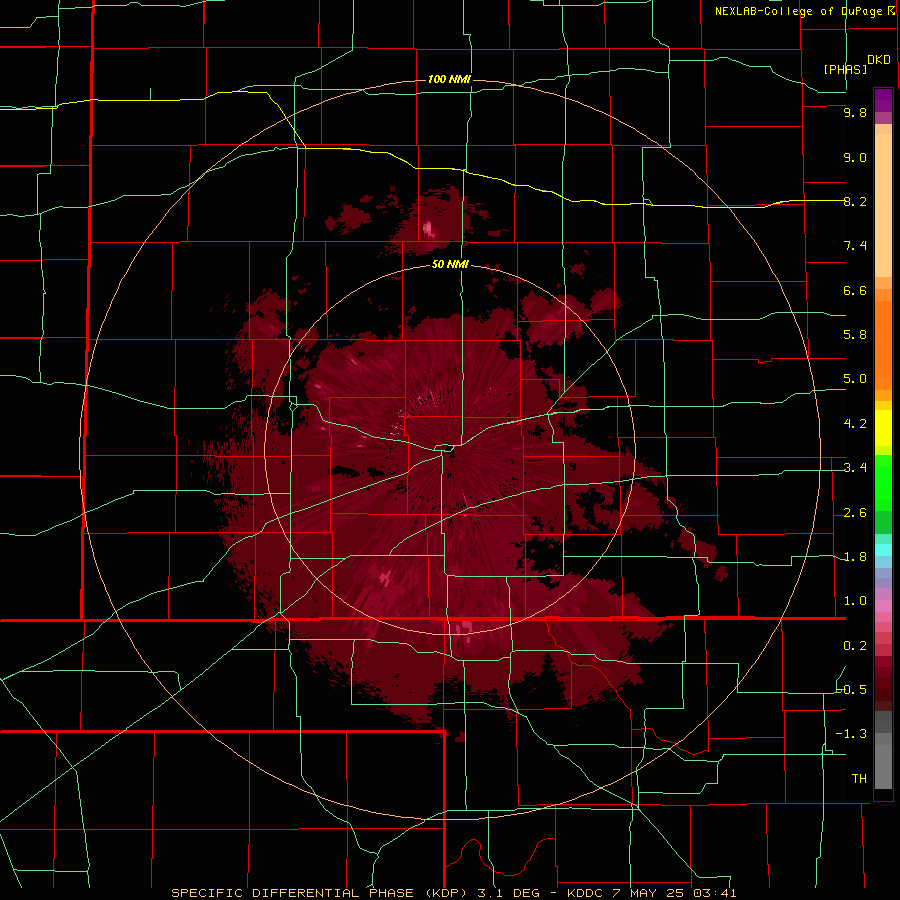Click the 9.0 scale label
This screenshot has height=900, width=900.
(x=855, y=157)
